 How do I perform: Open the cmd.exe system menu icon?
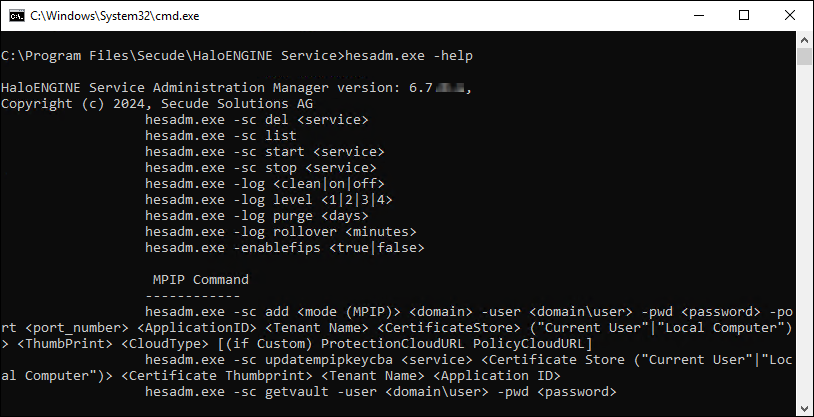pos(15,15)
